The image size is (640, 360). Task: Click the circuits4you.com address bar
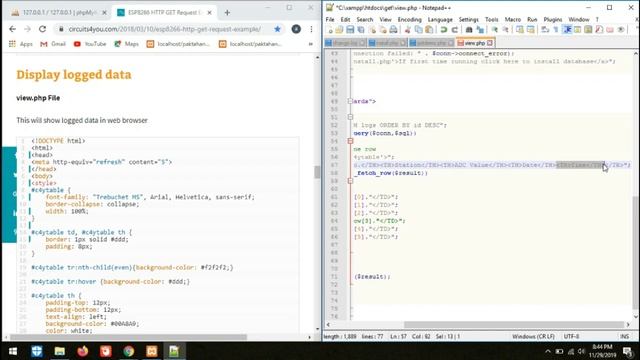pyautogui.click(x=164, y=29)
